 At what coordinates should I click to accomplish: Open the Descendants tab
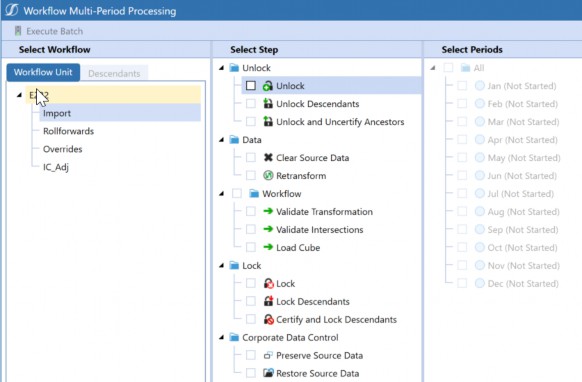point(114,73)
